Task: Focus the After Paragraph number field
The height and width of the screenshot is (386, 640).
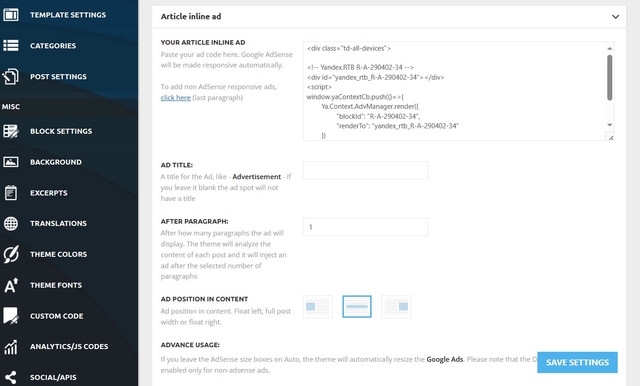Action: click(x=365, y=227)
